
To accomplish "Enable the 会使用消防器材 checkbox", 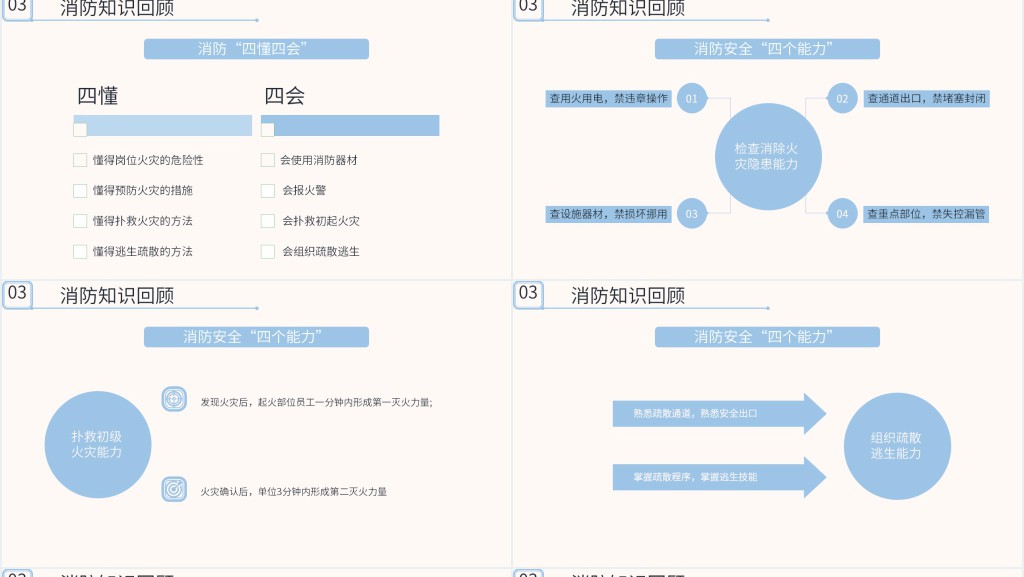I will click(268, 160).
